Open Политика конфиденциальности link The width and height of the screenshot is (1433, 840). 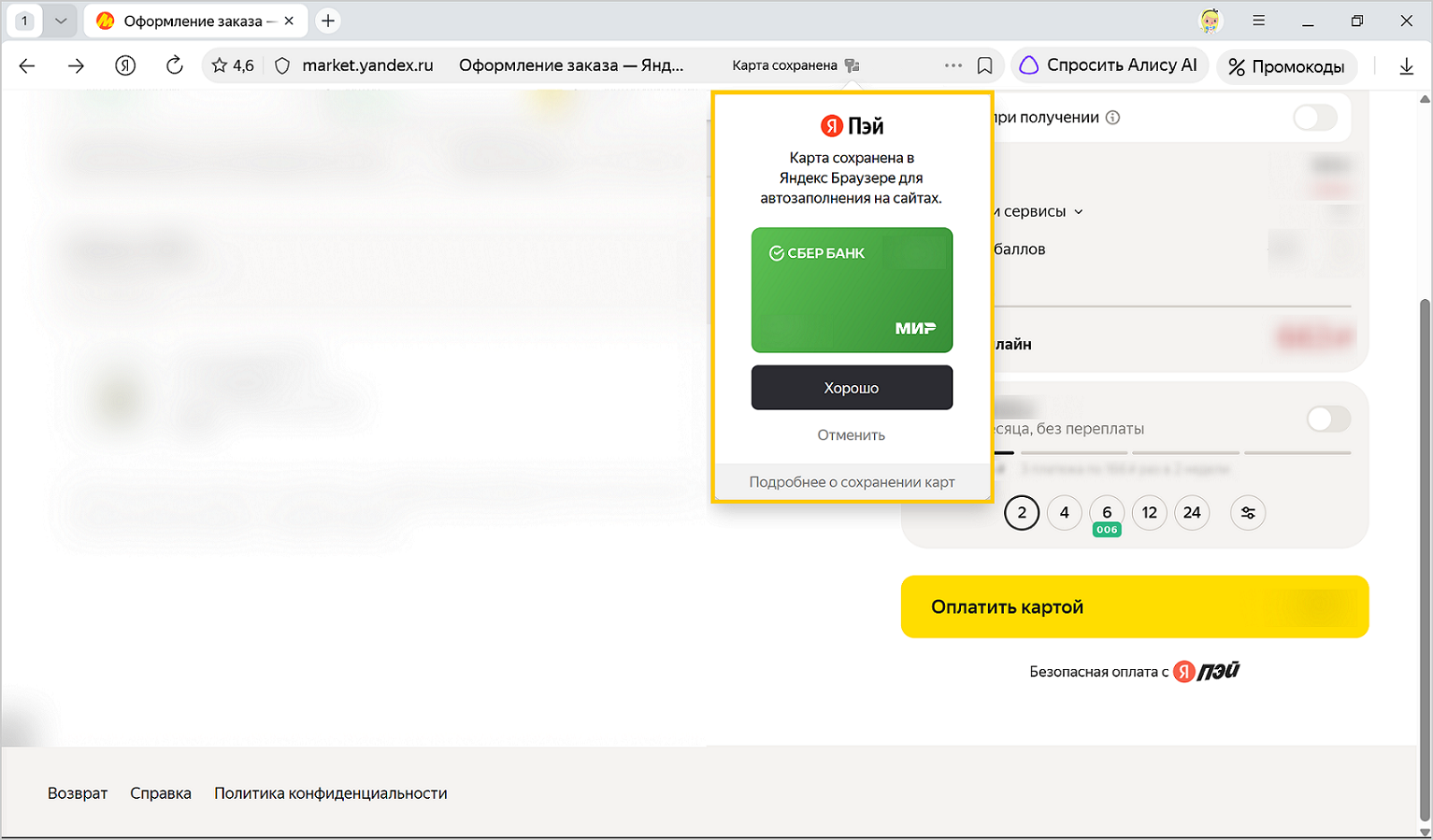[x=330, y=793]
